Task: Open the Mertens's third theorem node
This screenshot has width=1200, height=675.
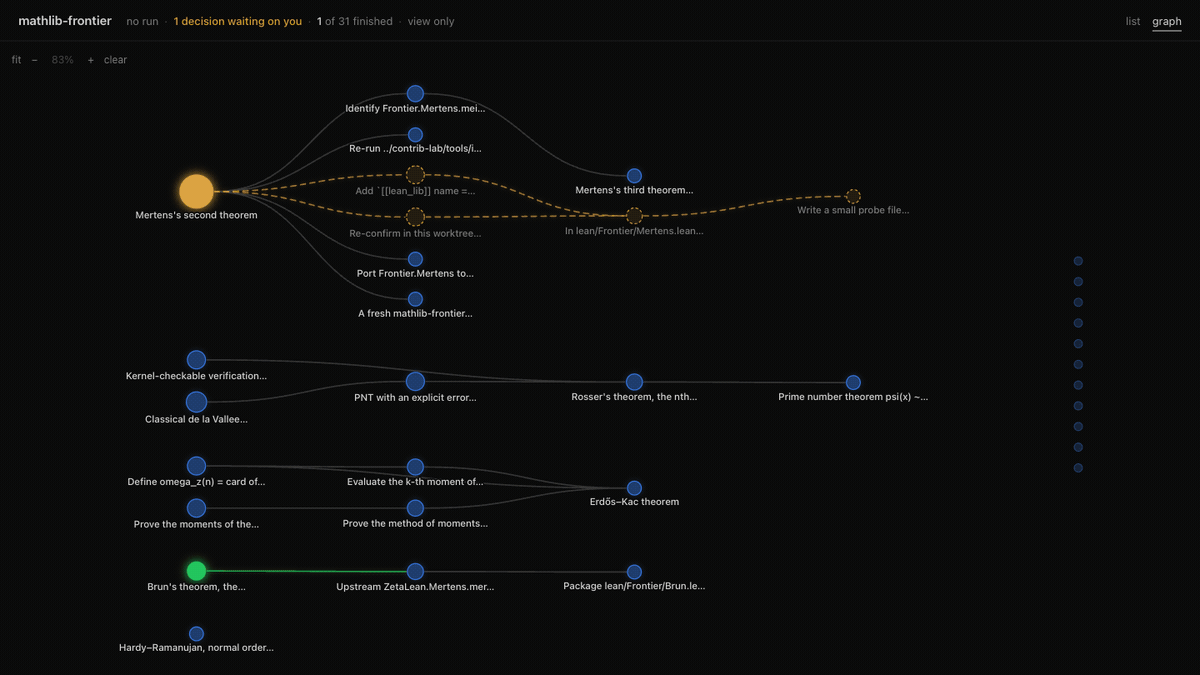Action: pos(634,175)
